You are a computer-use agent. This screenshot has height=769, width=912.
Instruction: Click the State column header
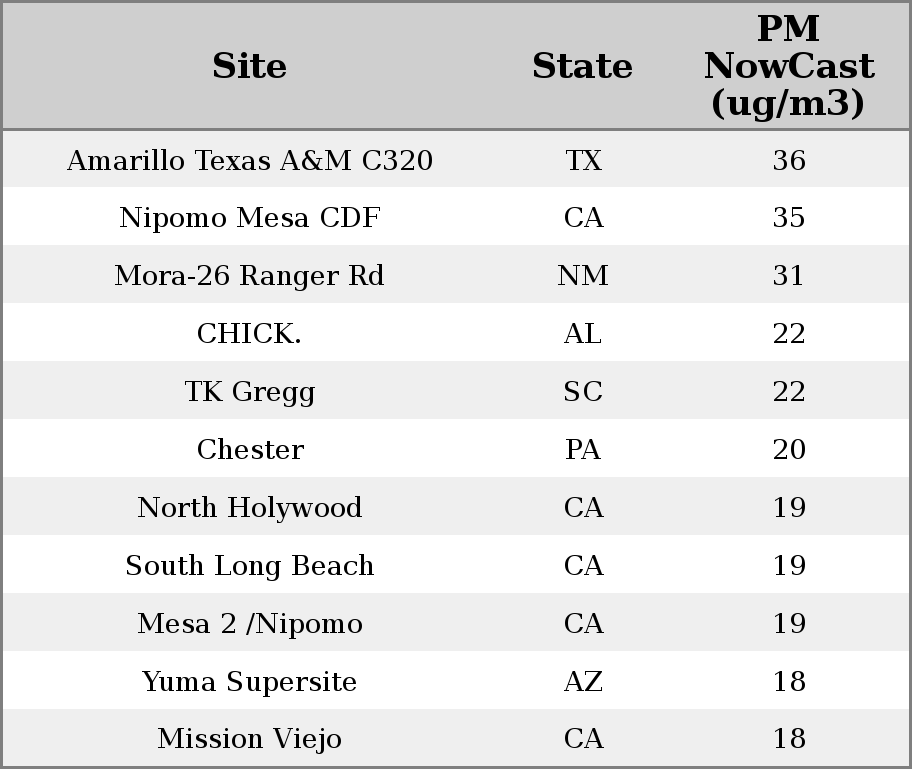click(582, 66)
